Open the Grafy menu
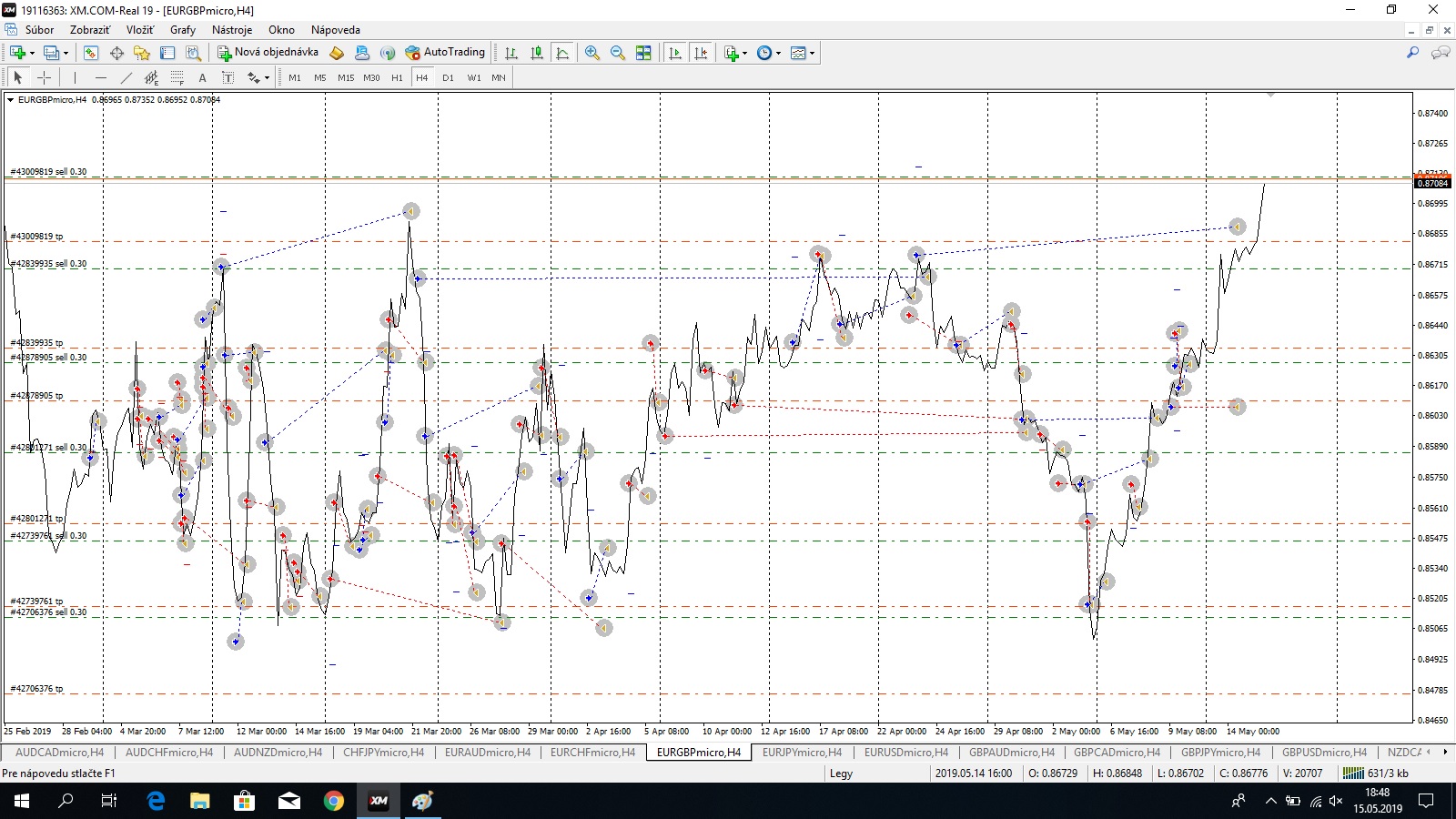This screenshot has width=1456, height=819. pos(182,30)
